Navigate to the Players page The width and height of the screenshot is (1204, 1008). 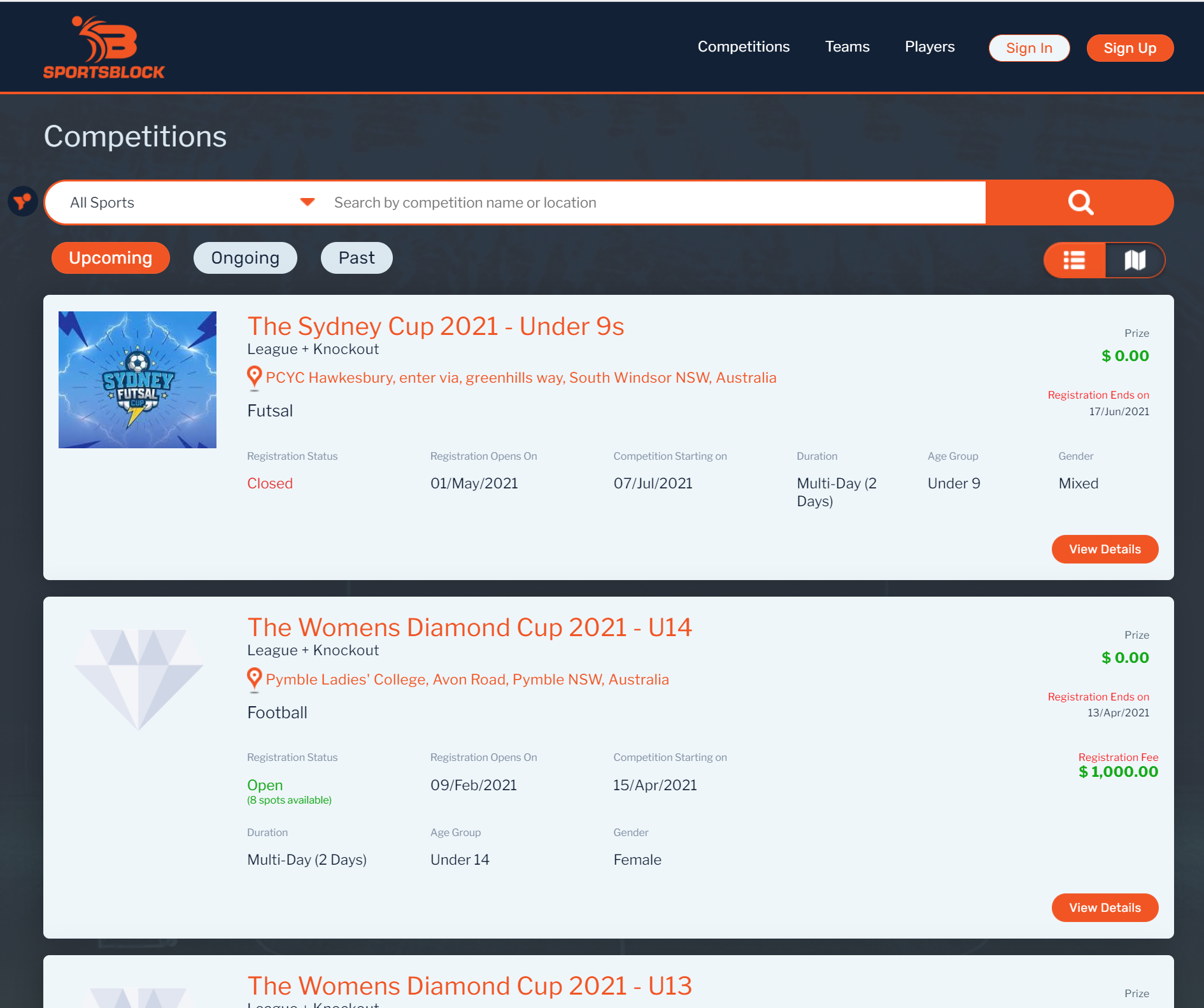(x=929, y=46)
